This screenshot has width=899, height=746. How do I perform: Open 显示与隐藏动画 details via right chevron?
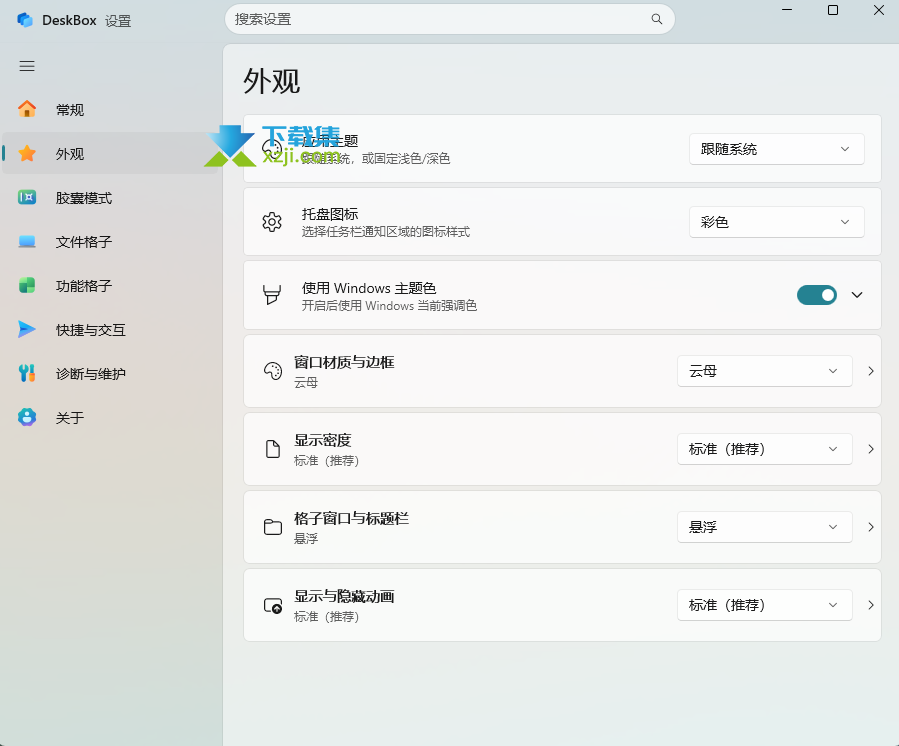[x=871, y=605]
